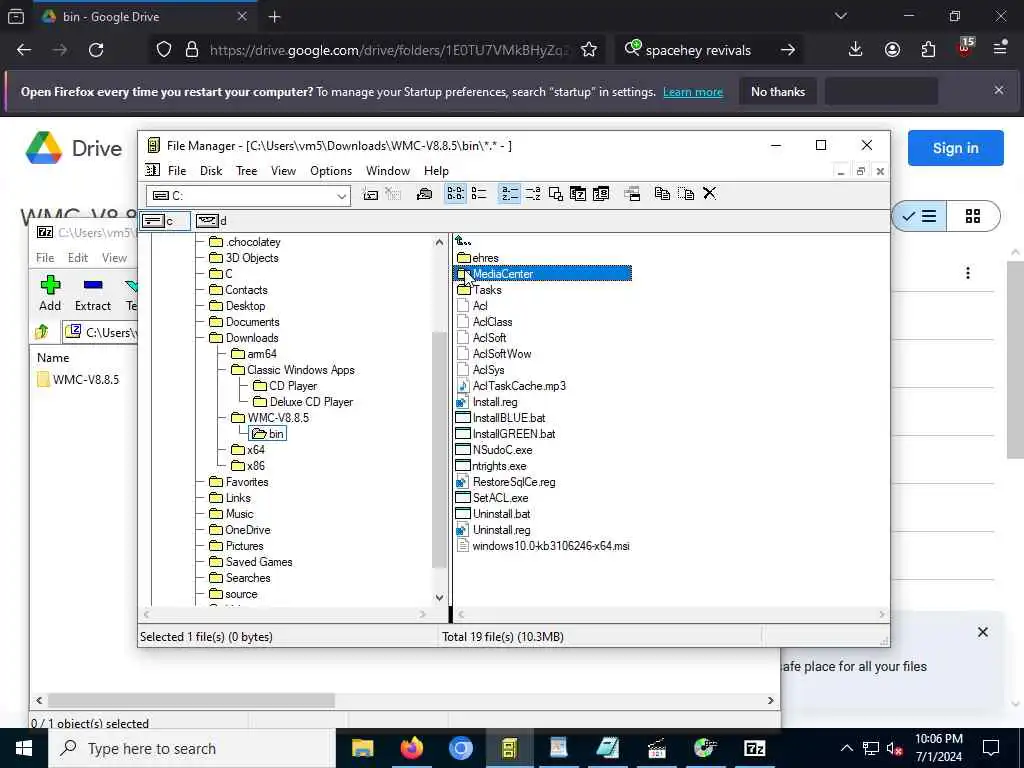
Task: Click the Move files toolbar icon
Action: tap(686, 194)
